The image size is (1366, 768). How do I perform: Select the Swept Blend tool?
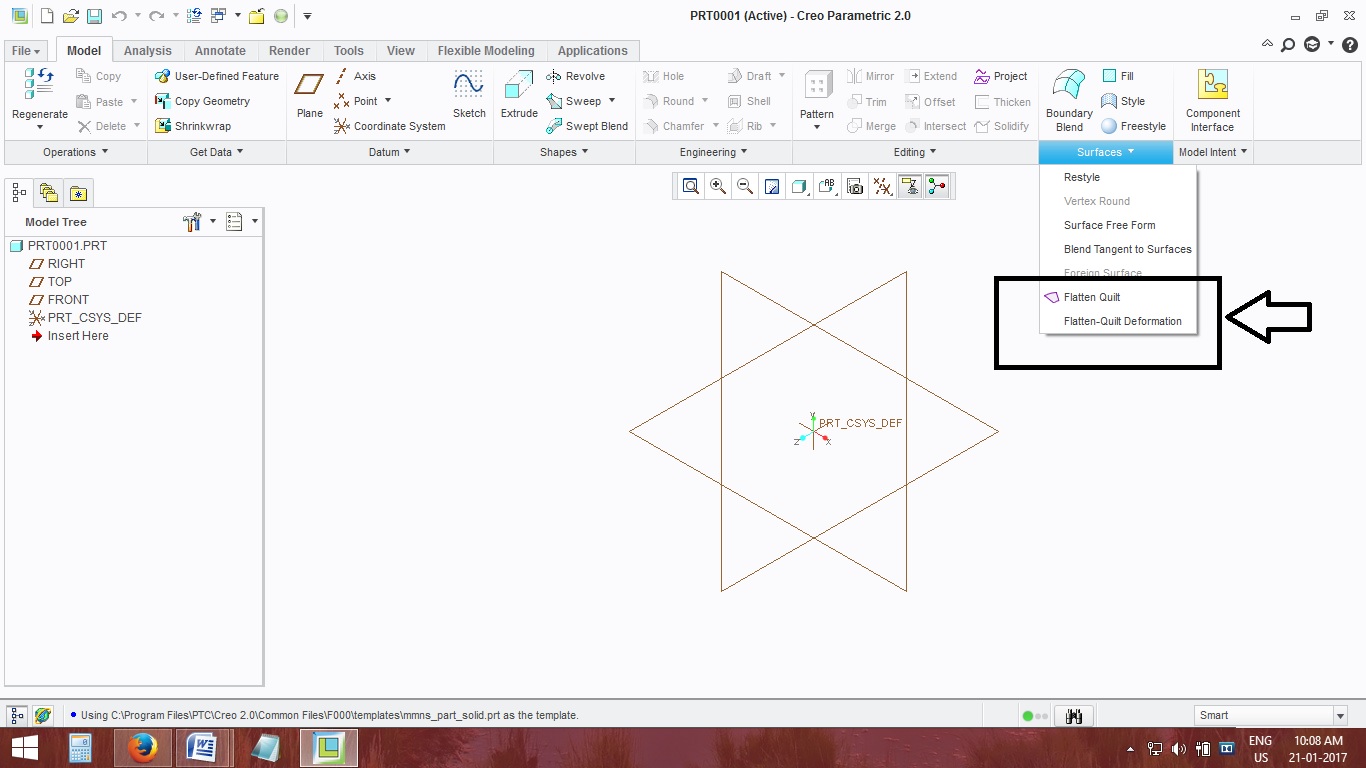pyautogui.click(x=587, y=126)
